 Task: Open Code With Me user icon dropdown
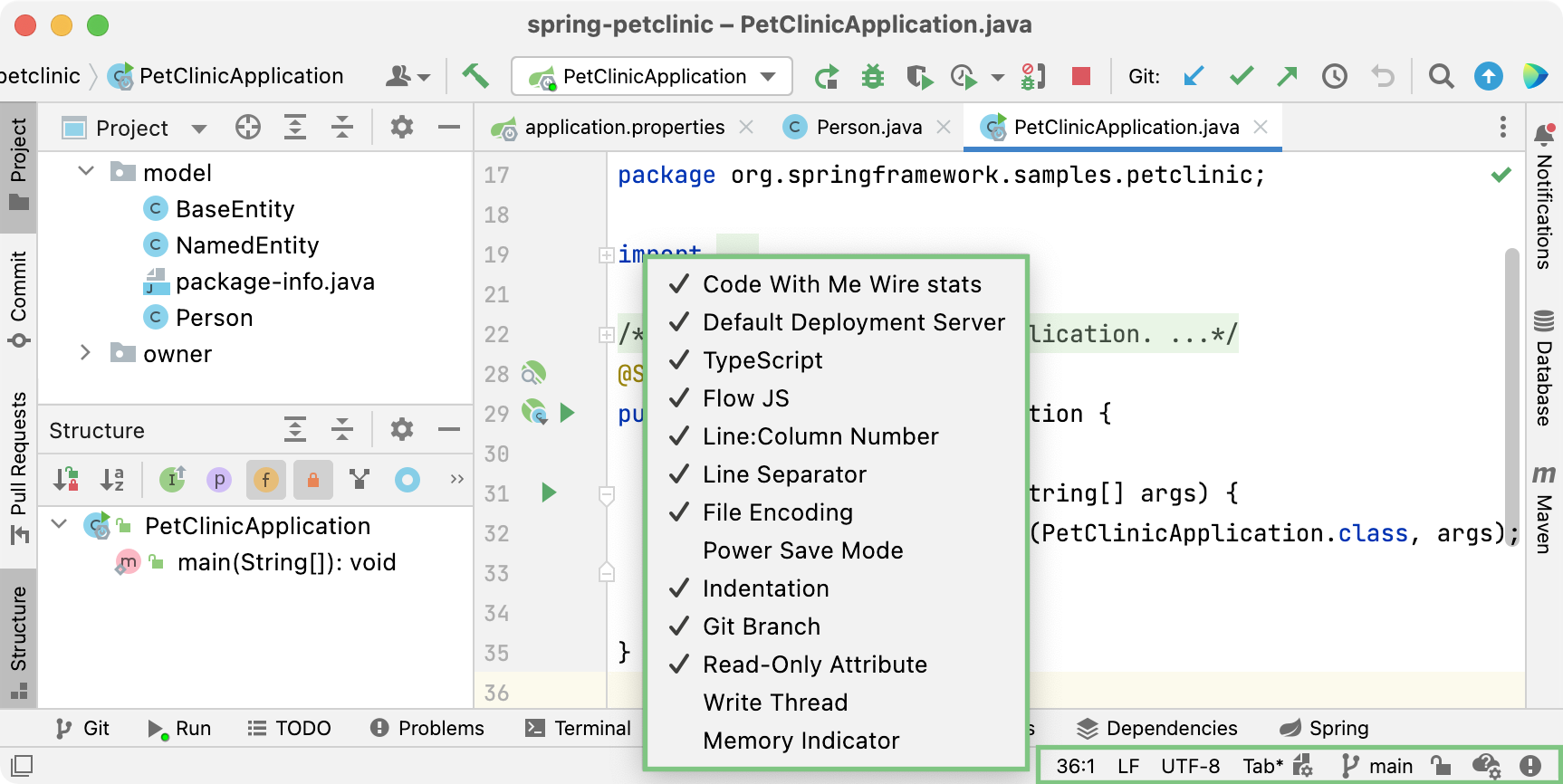(408, 76)
